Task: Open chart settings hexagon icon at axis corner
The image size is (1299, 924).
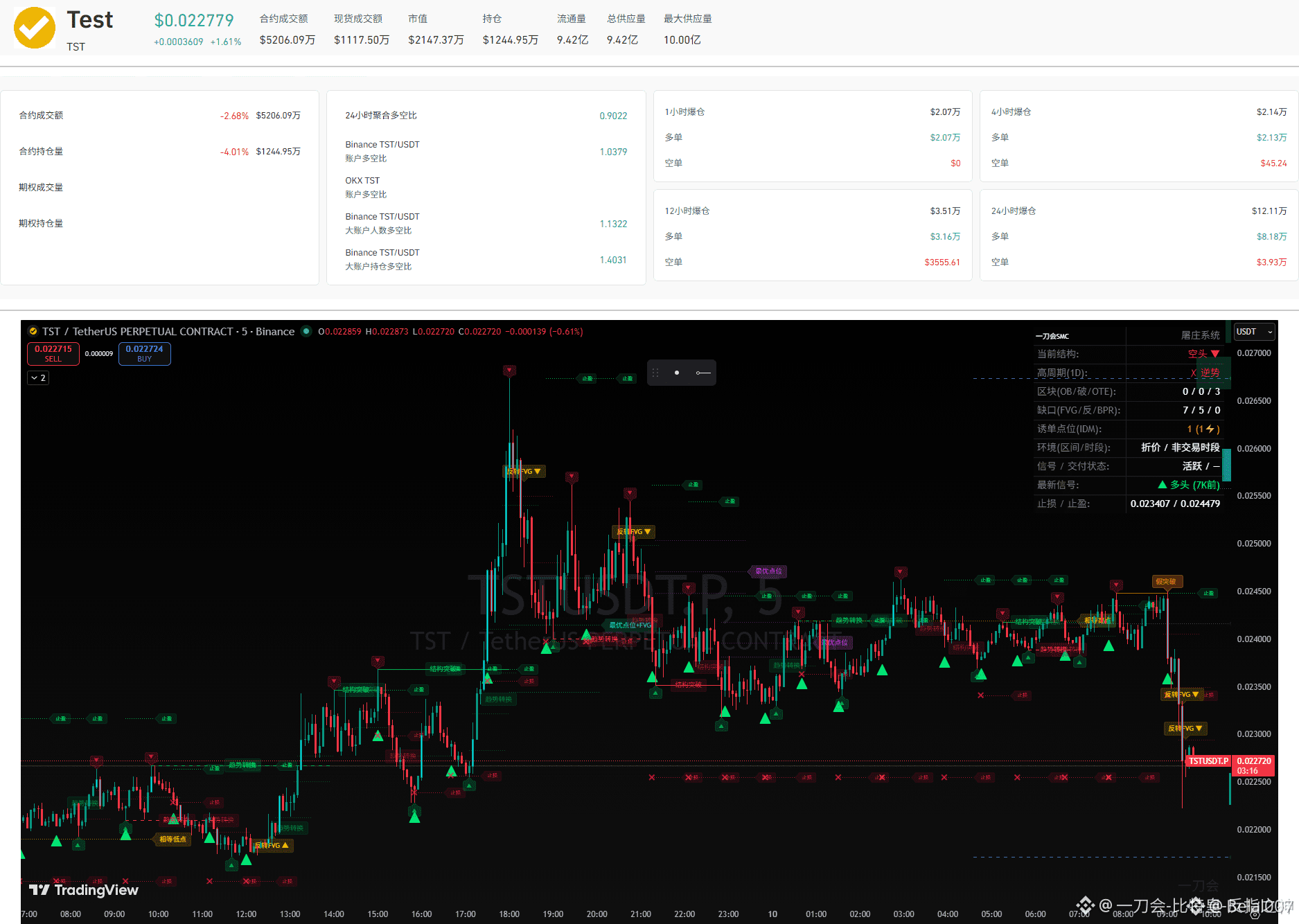Action: [x=1255, y=914]
